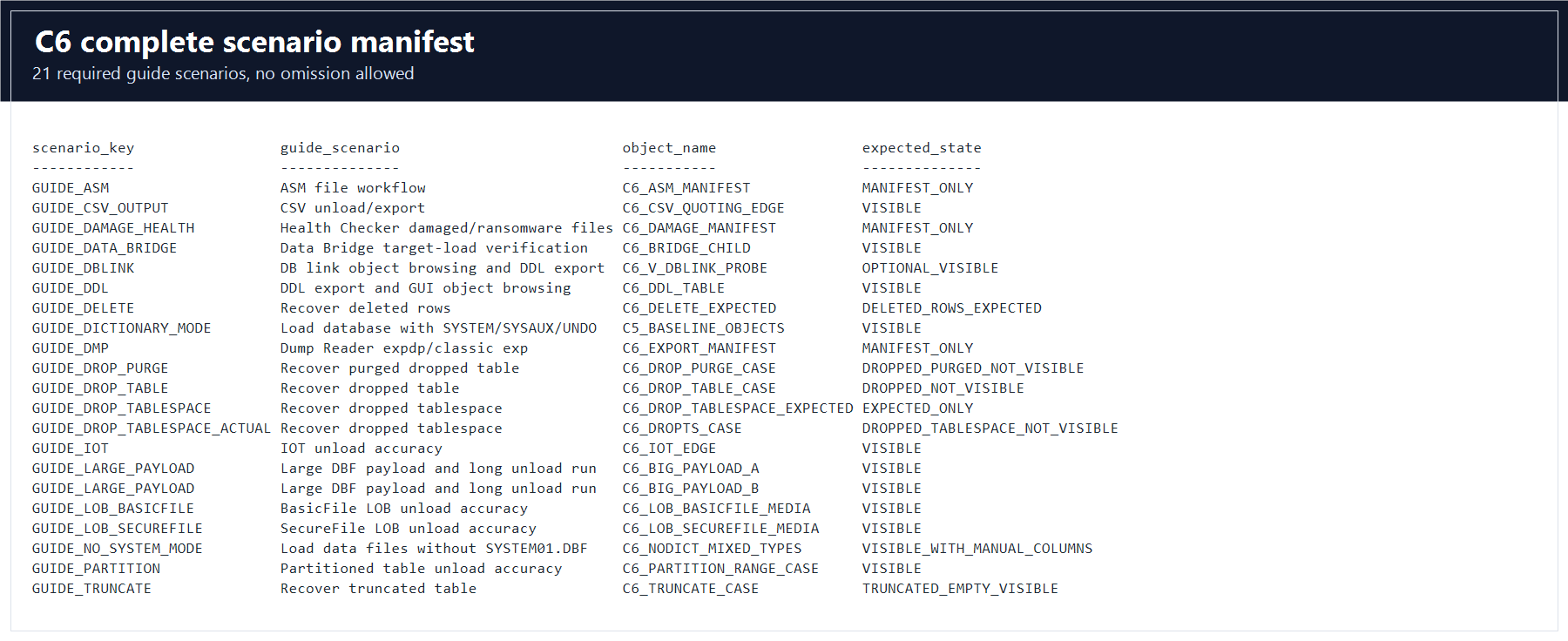Click the GUIDE_ASM scenario key
Screen dimensions: 1568x641
(x=71, y=188)
